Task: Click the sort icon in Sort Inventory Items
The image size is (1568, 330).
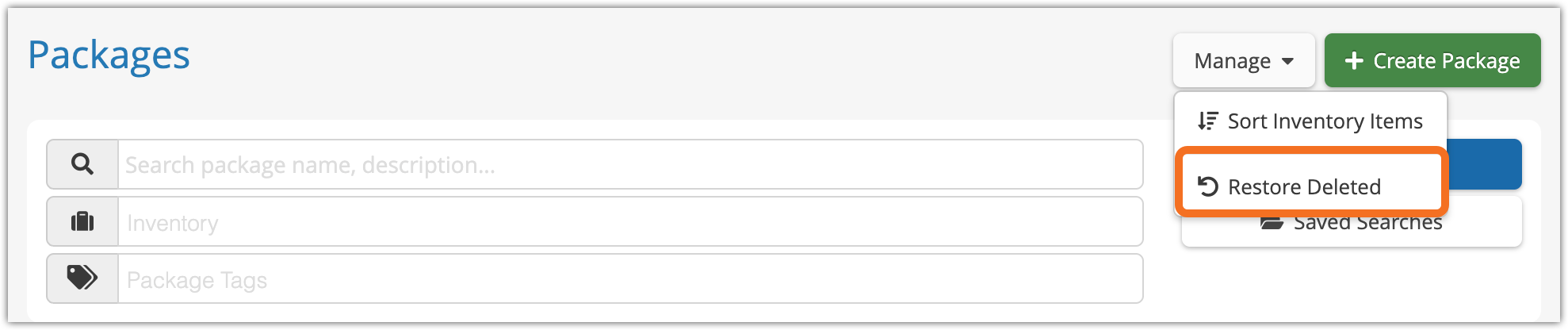Action: (x=1207, y=121)
